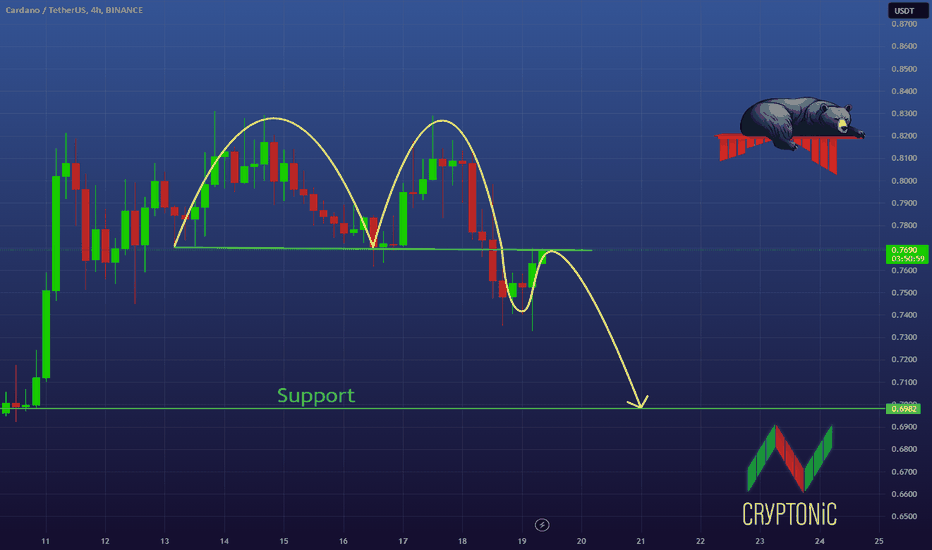Click date label 13 on time axis

[x=165, y=541]
